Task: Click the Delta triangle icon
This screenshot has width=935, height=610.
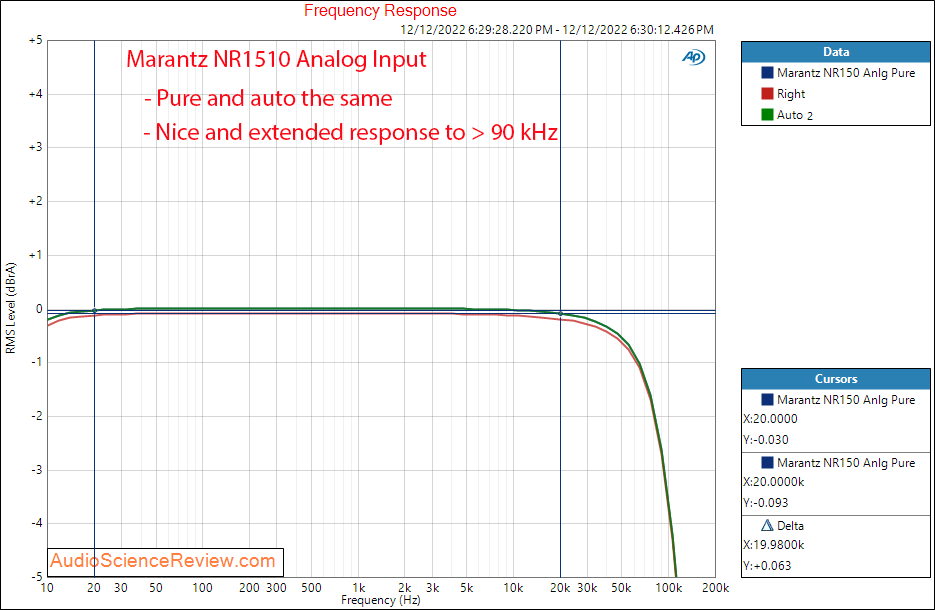Action: [767, 525]
